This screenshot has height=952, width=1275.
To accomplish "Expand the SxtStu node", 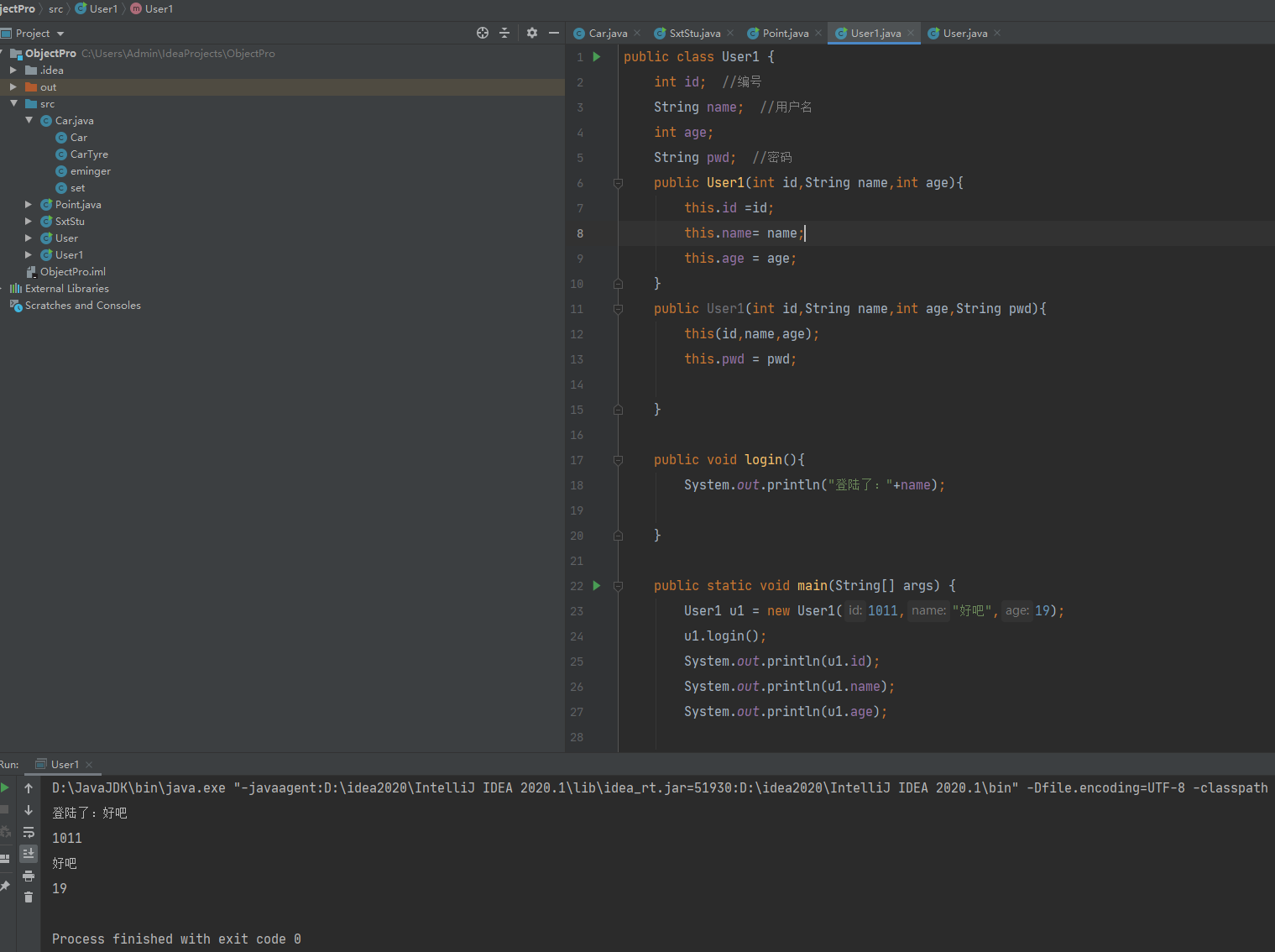I will (x=29, y=222).
